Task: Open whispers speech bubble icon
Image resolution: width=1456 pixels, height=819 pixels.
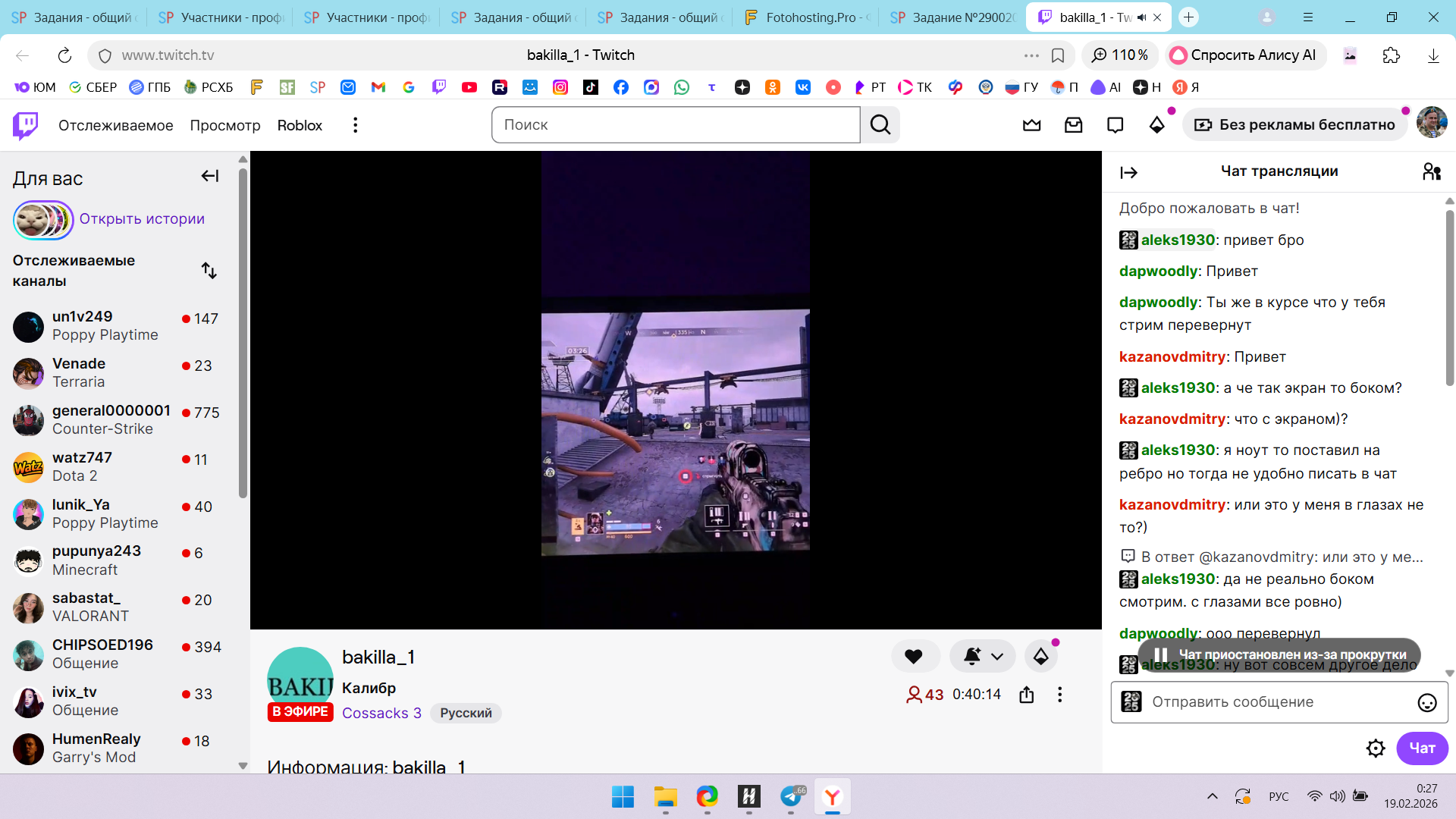Action: pyautogui.click(x=1115, y=125)
